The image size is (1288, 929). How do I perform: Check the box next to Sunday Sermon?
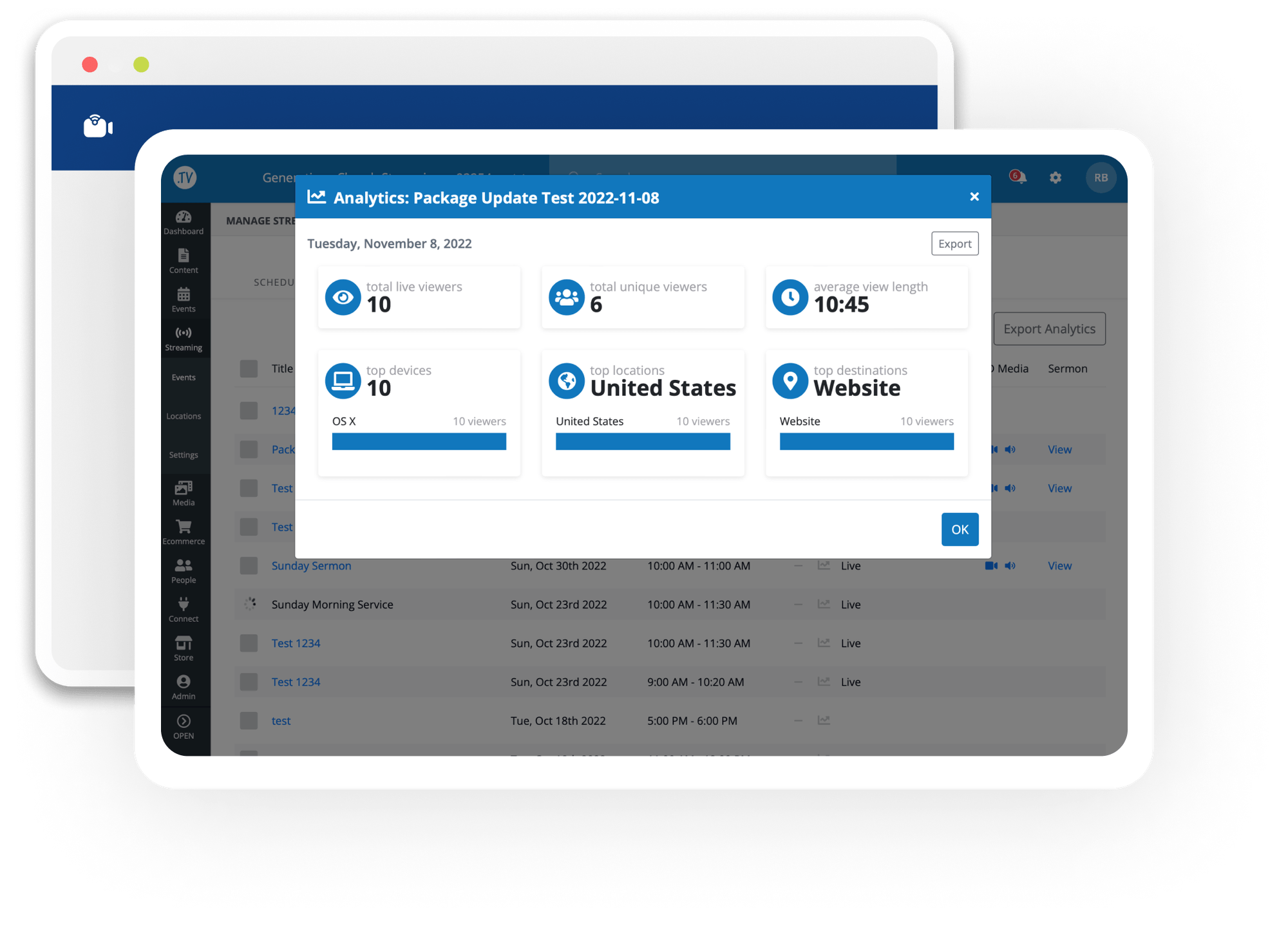pos(249,565)
